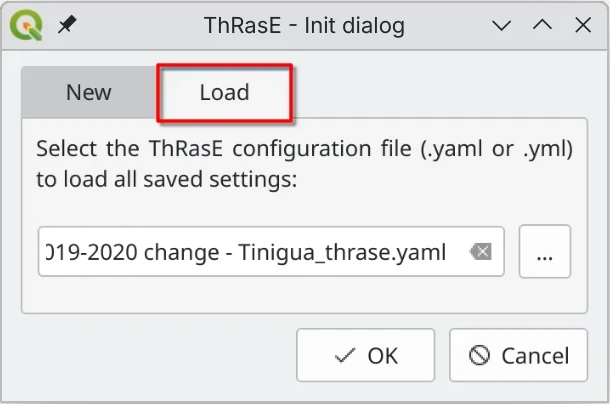
Task: Switch to the New tab
Action: 89,93
